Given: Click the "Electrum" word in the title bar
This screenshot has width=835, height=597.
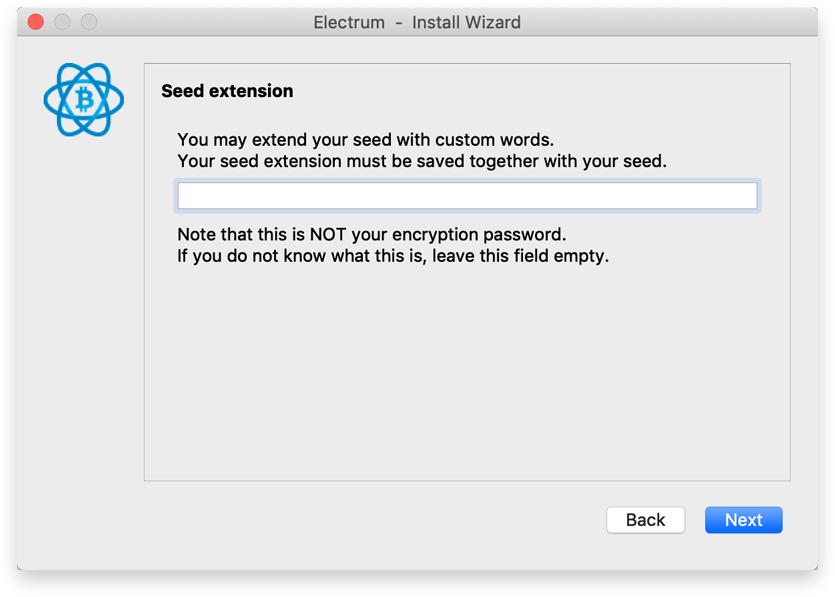Looking at the screenshot, I should pos(349,22).
